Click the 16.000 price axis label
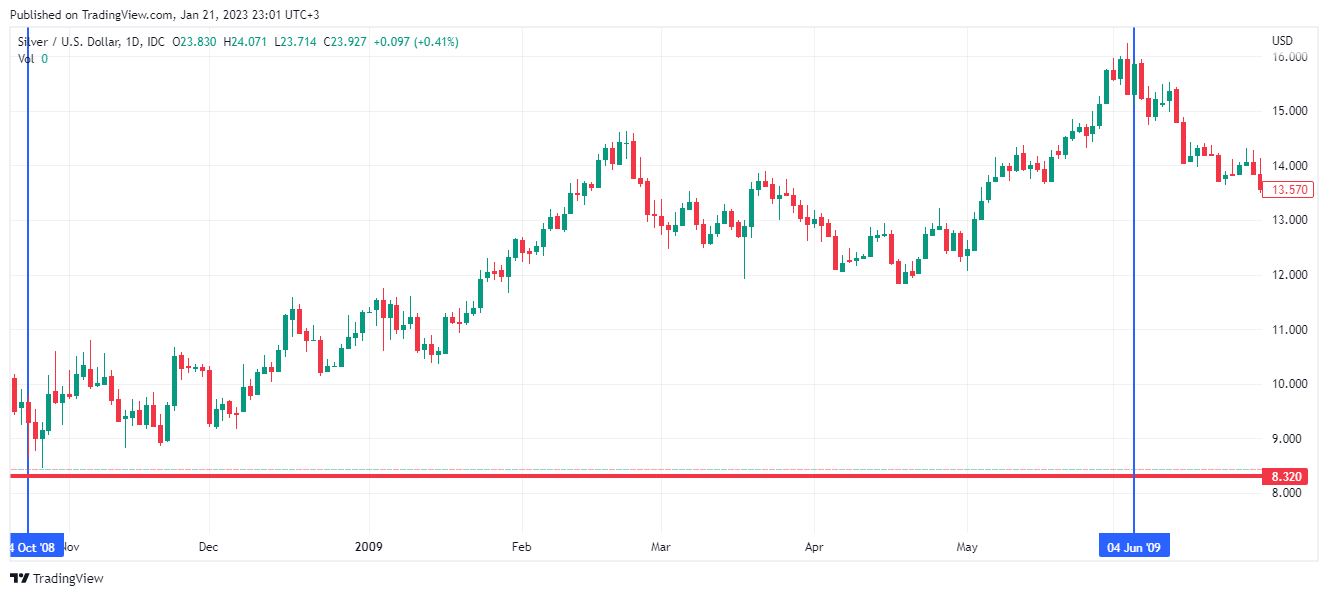 point(1290,57)
